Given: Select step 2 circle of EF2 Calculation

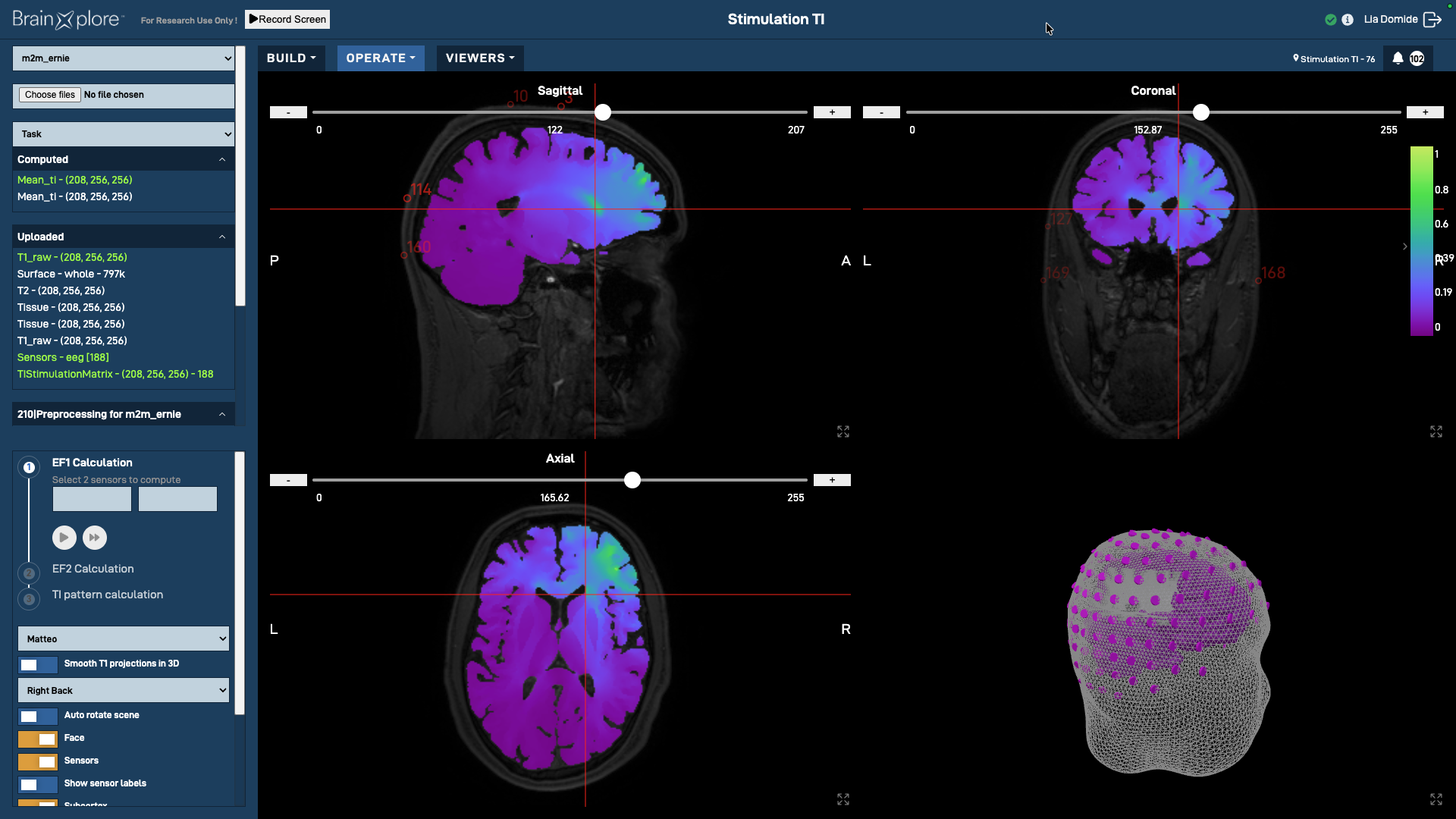Looking at the screenshot, I should coord(29,573).
